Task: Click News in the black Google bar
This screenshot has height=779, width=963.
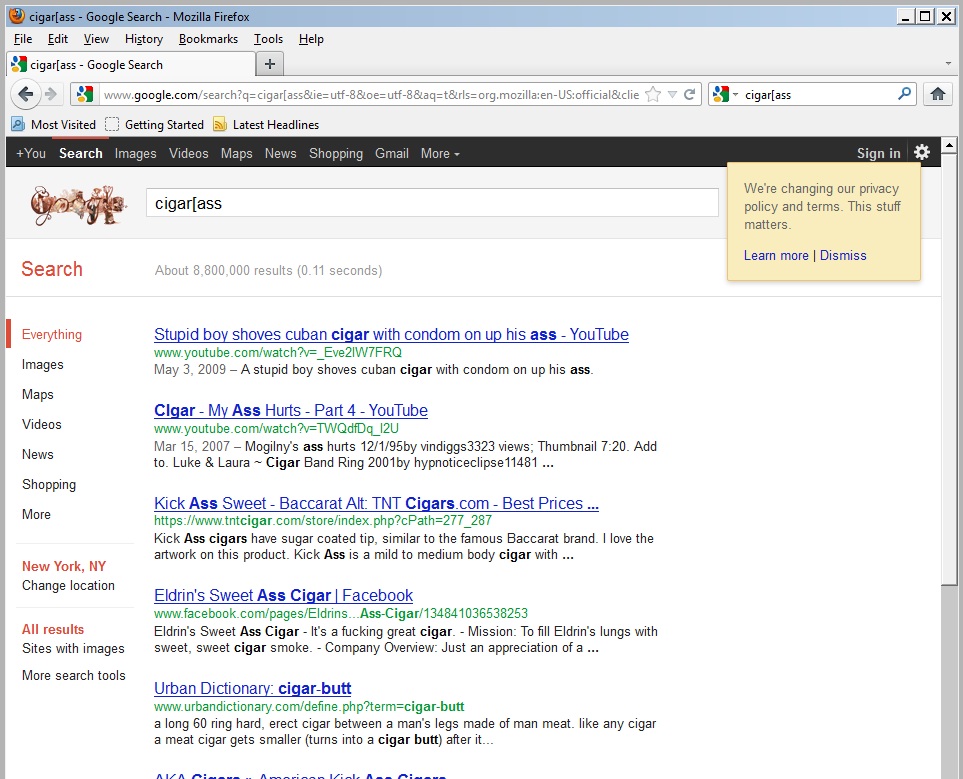Action: [280, 154]
